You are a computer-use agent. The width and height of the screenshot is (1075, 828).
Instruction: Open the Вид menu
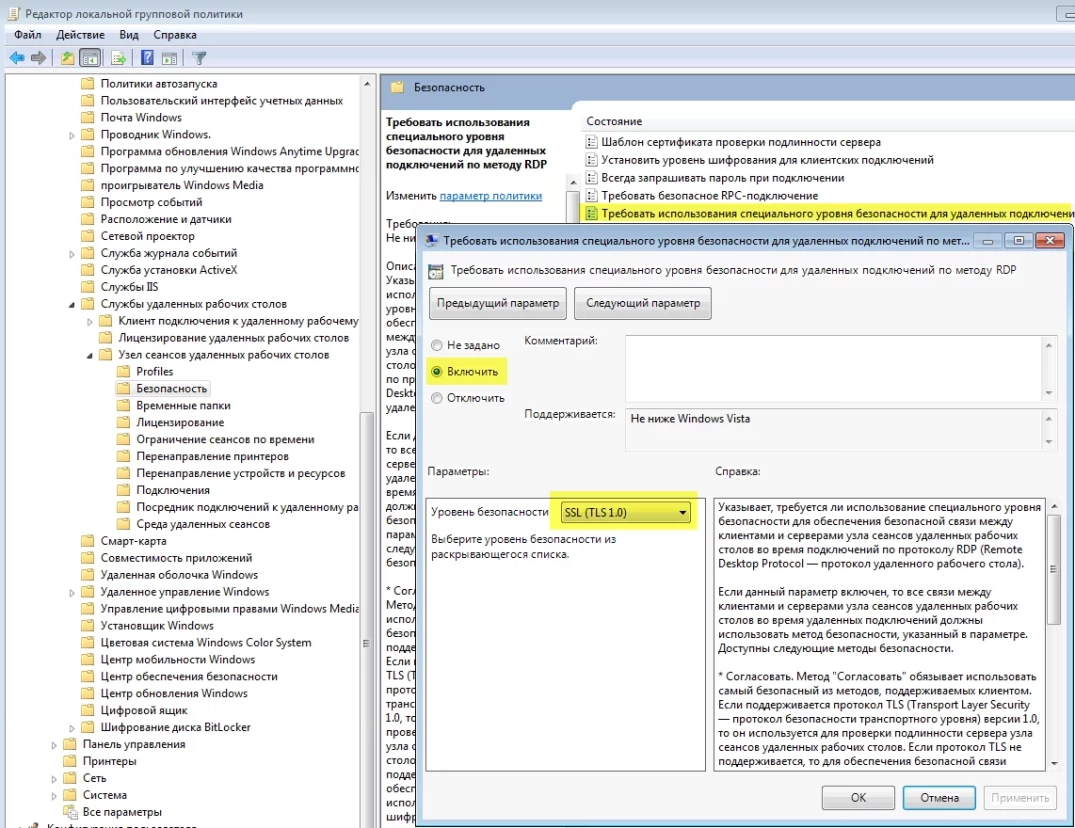pos(128,35)
